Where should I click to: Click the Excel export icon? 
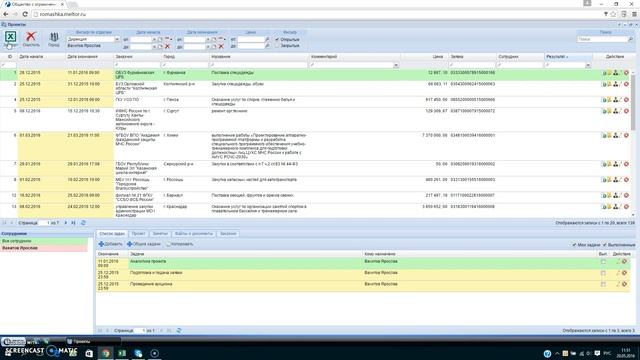pyautogui.click(x=10, y=36)
